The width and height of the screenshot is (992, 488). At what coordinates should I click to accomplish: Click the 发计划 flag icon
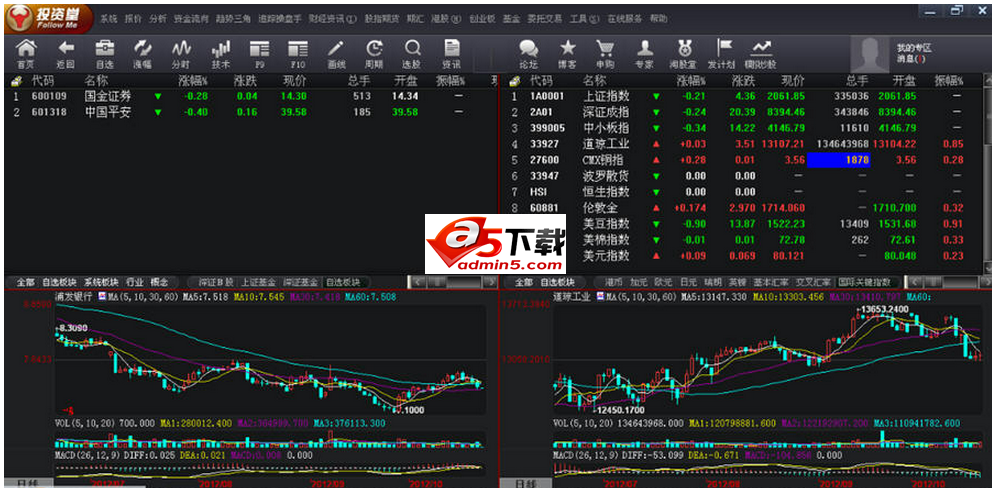721,52
